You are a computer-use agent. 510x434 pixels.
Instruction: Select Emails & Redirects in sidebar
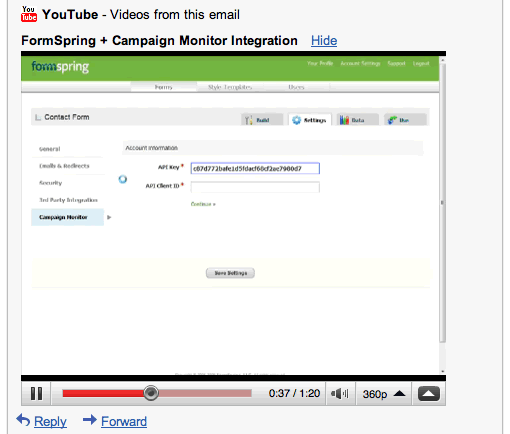tap(64, 166)
